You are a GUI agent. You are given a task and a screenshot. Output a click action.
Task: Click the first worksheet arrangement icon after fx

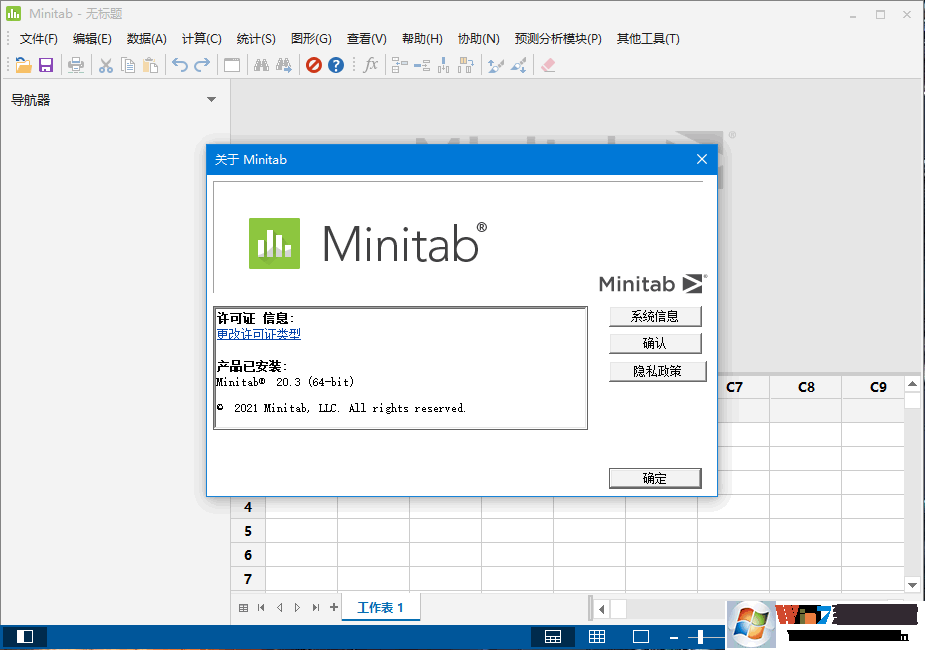pos(399,65)
